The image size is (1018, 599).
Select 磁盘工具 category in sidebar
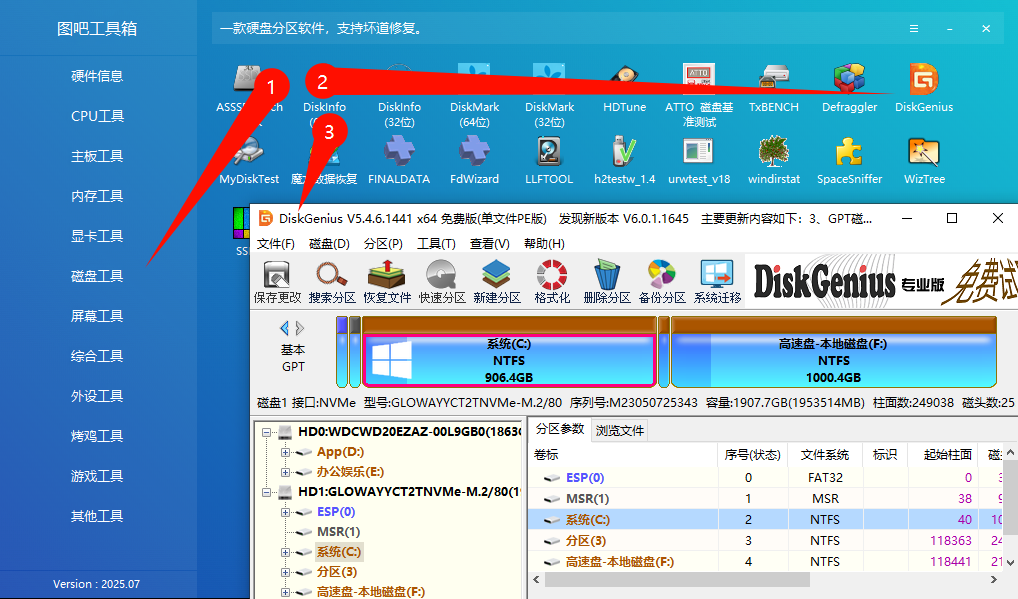[97, 276]
